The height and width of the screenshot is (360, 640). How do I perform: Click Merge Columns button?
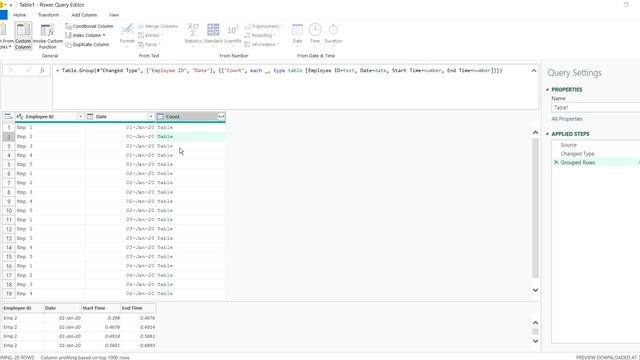click(x=158, y=26)
